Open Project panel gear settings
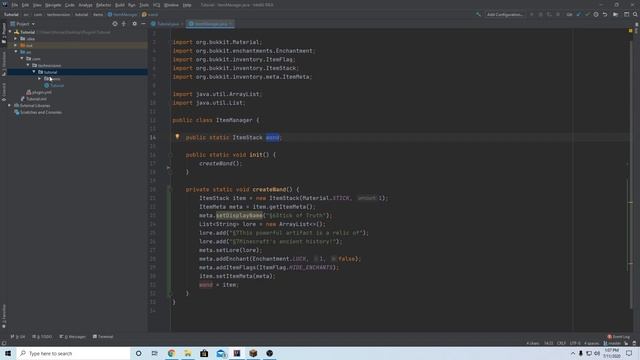The width and height of the screenshot is (640, 360). 134,24
